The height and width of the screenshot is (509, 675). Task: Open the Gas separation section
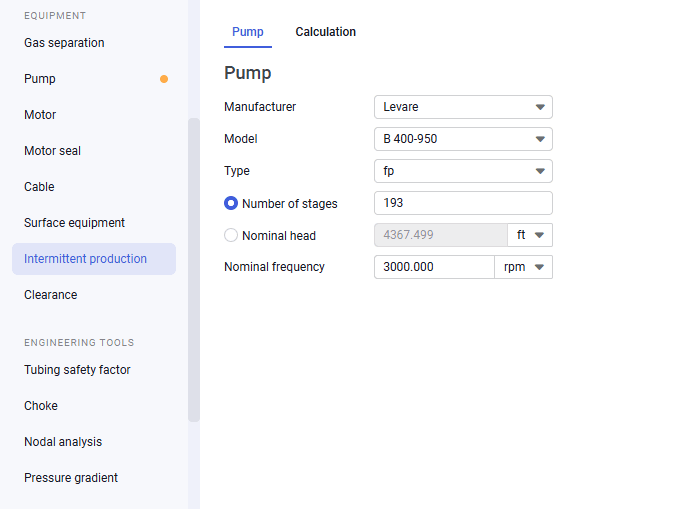[64, 43]
